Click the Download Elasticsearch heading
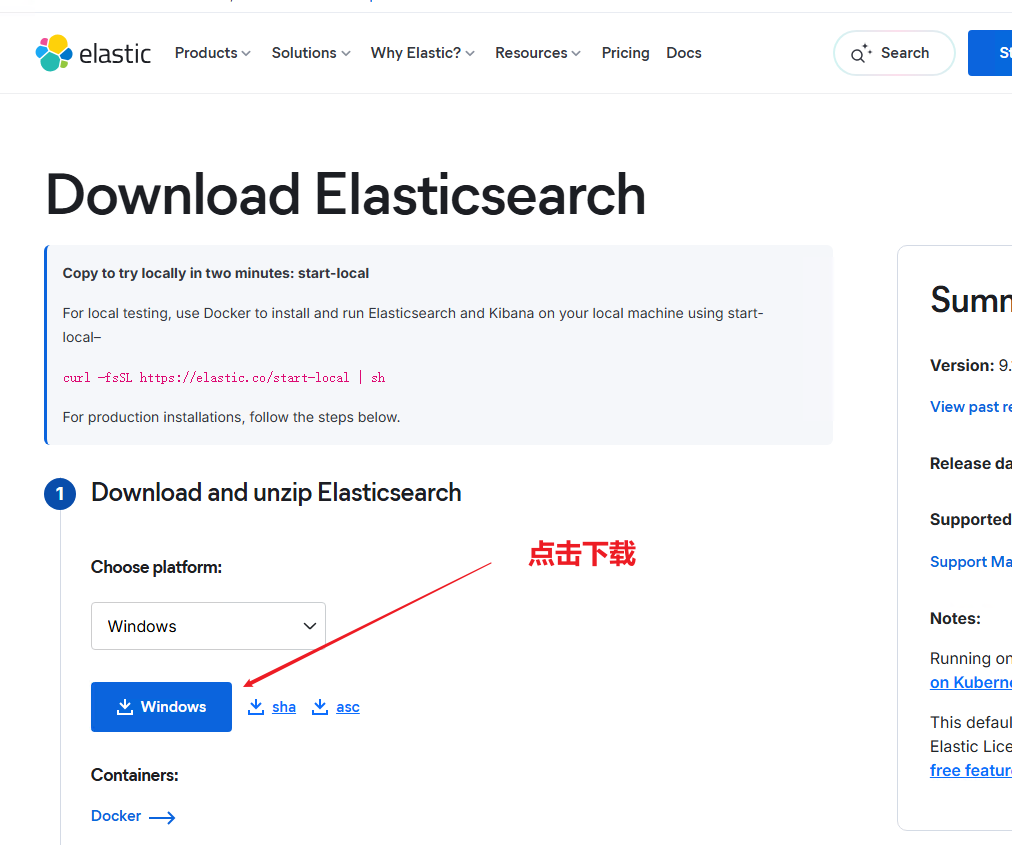This screenshot has width=1012, height=846. click(x=346, y=194)
